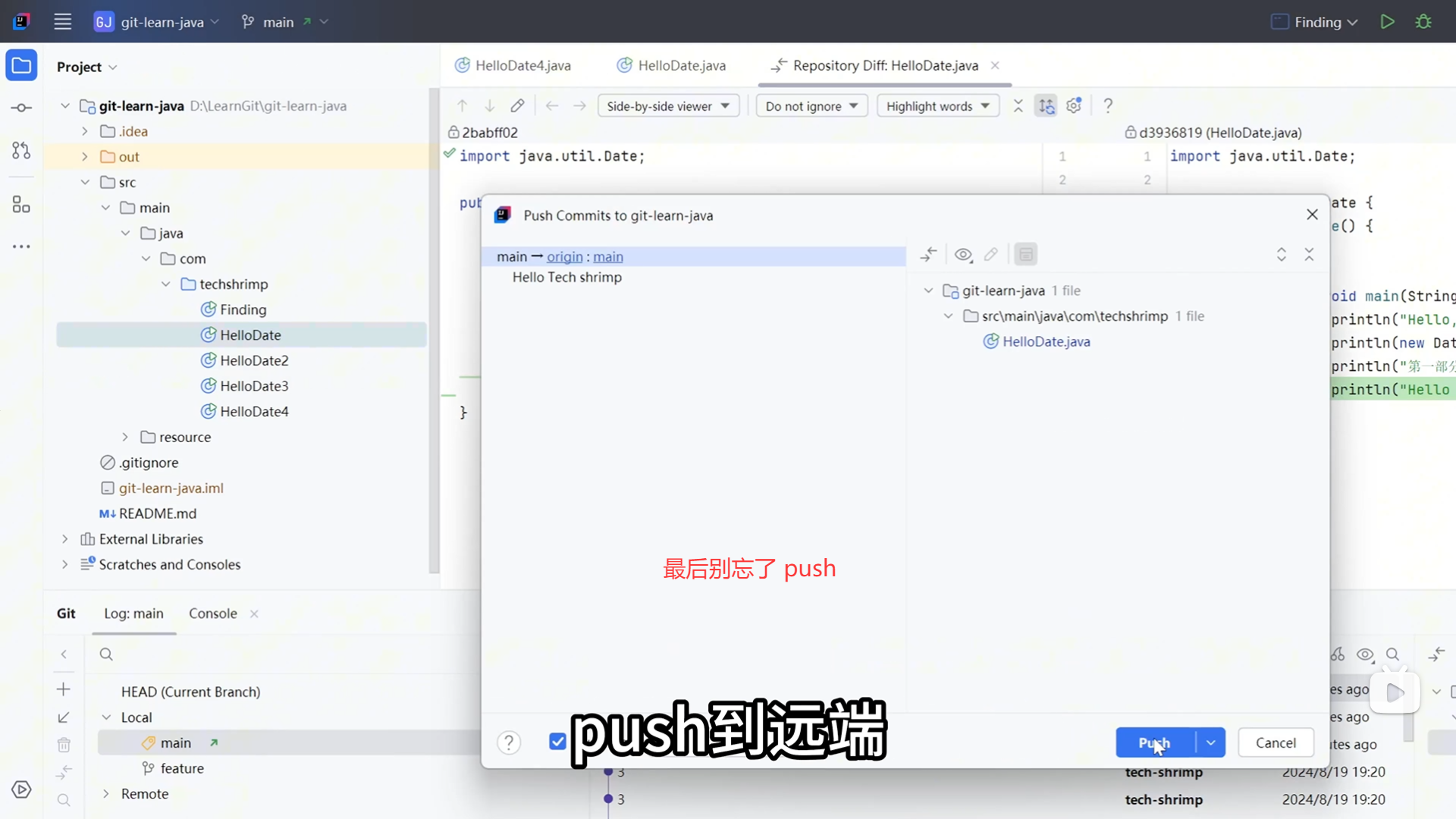Viewport: 1456px width, 819px height.
Task: Open the Commit tool window icon
Action: pos(21,108)
